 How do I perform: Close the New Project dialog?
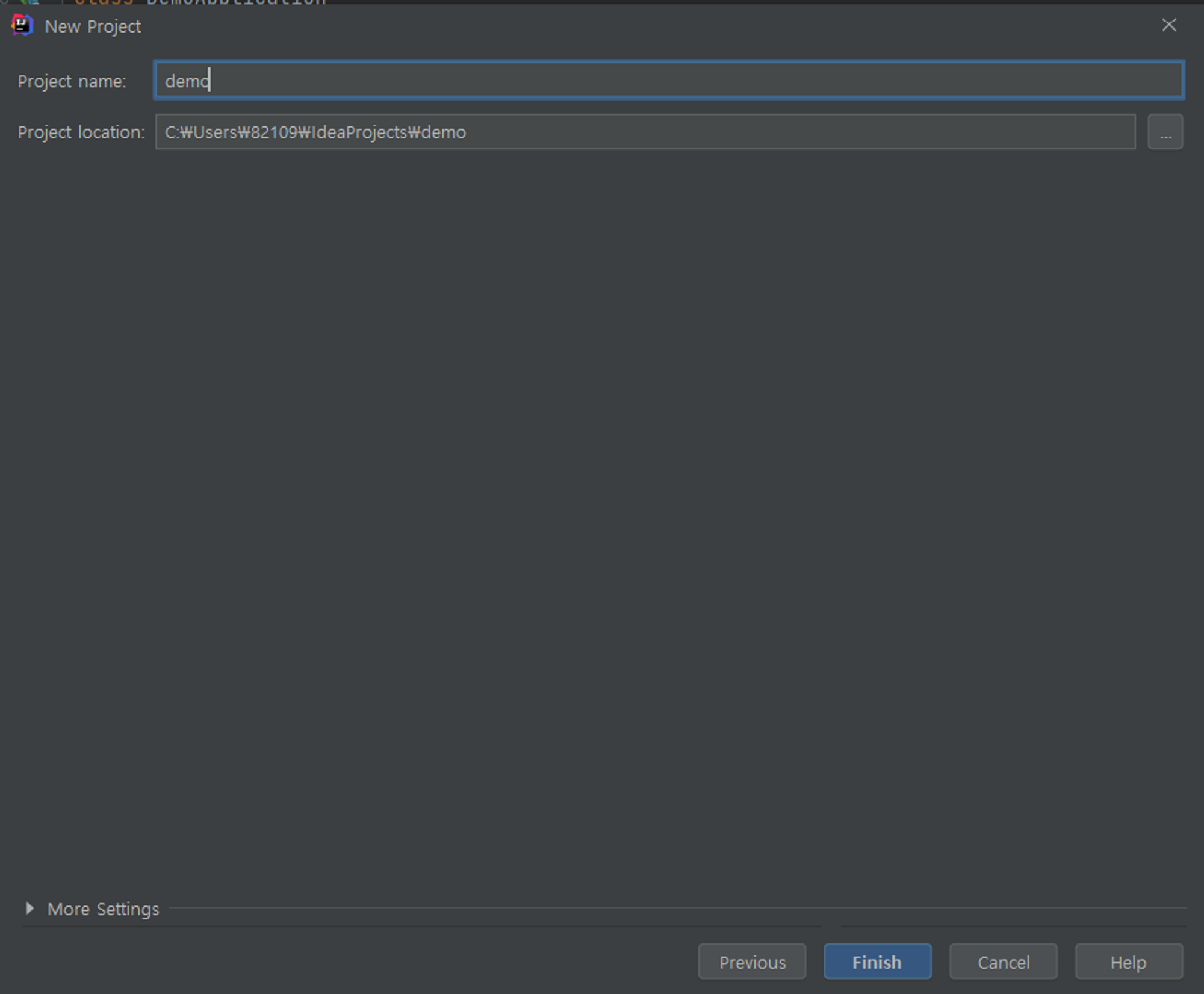click(1168, 25)
